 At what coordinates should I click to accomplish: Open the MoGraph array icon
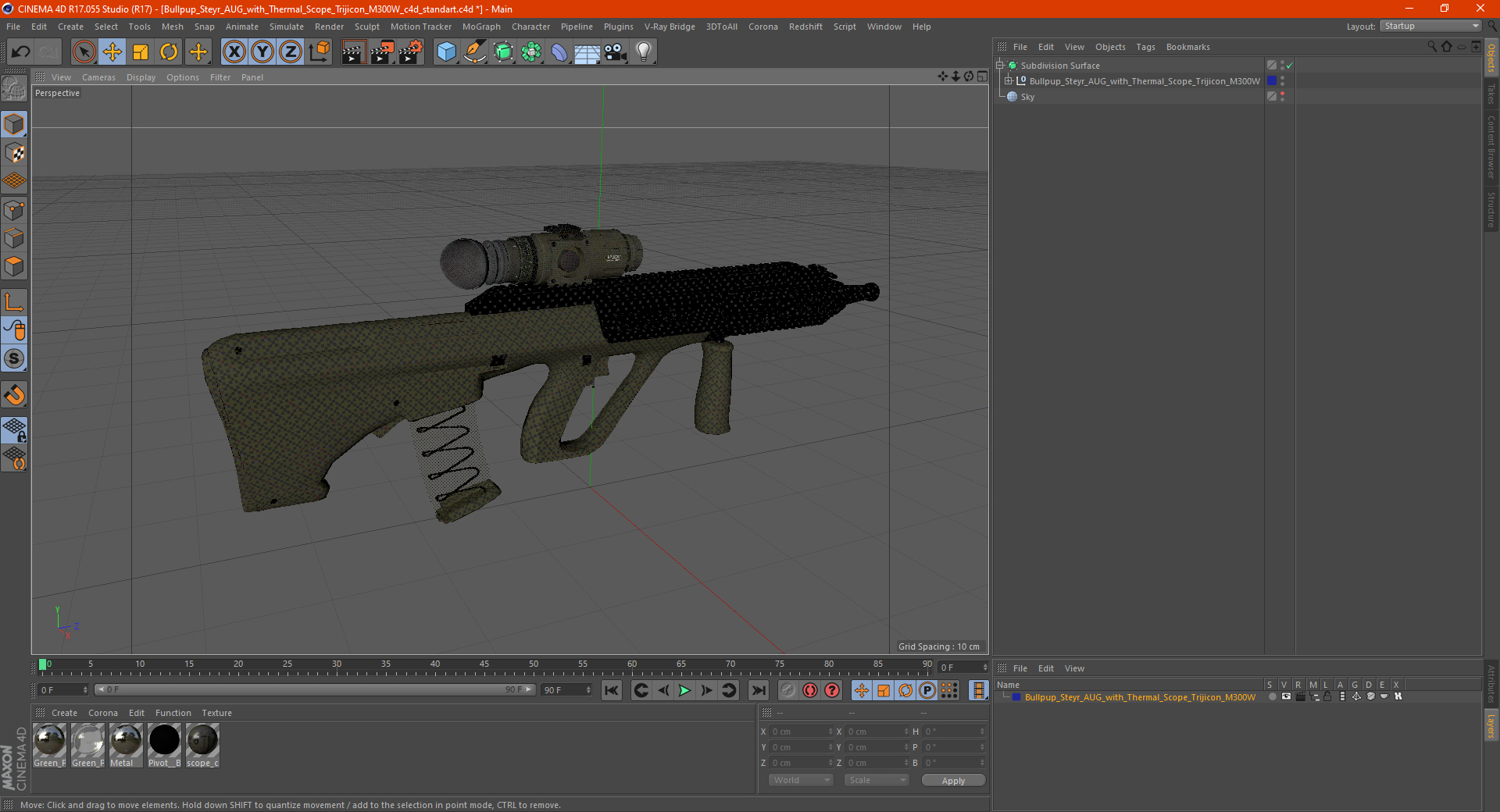coord(531,52)
